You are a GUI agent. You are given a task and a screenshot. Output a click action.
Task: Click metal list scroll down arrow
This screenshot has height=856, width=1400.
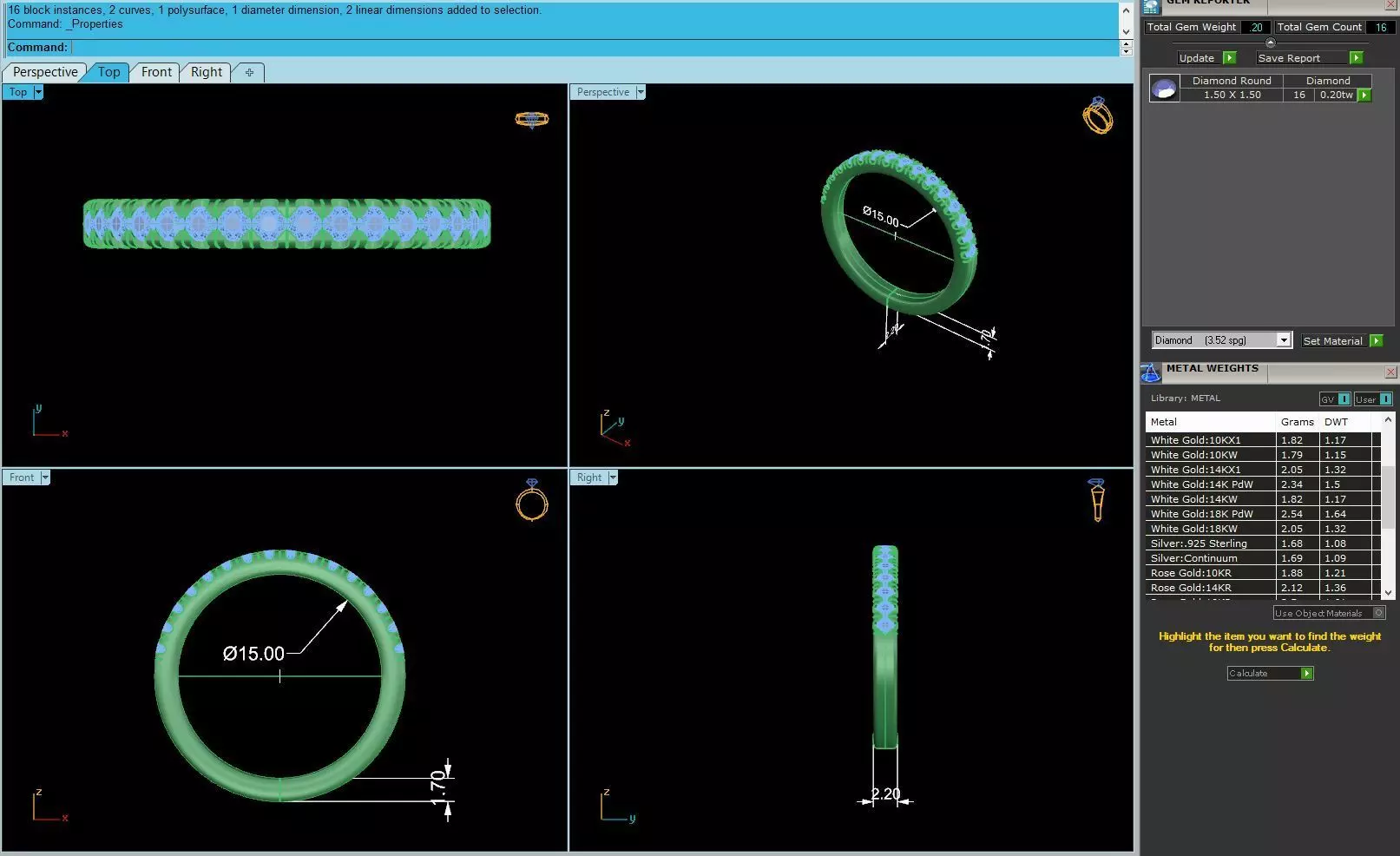1388,593
